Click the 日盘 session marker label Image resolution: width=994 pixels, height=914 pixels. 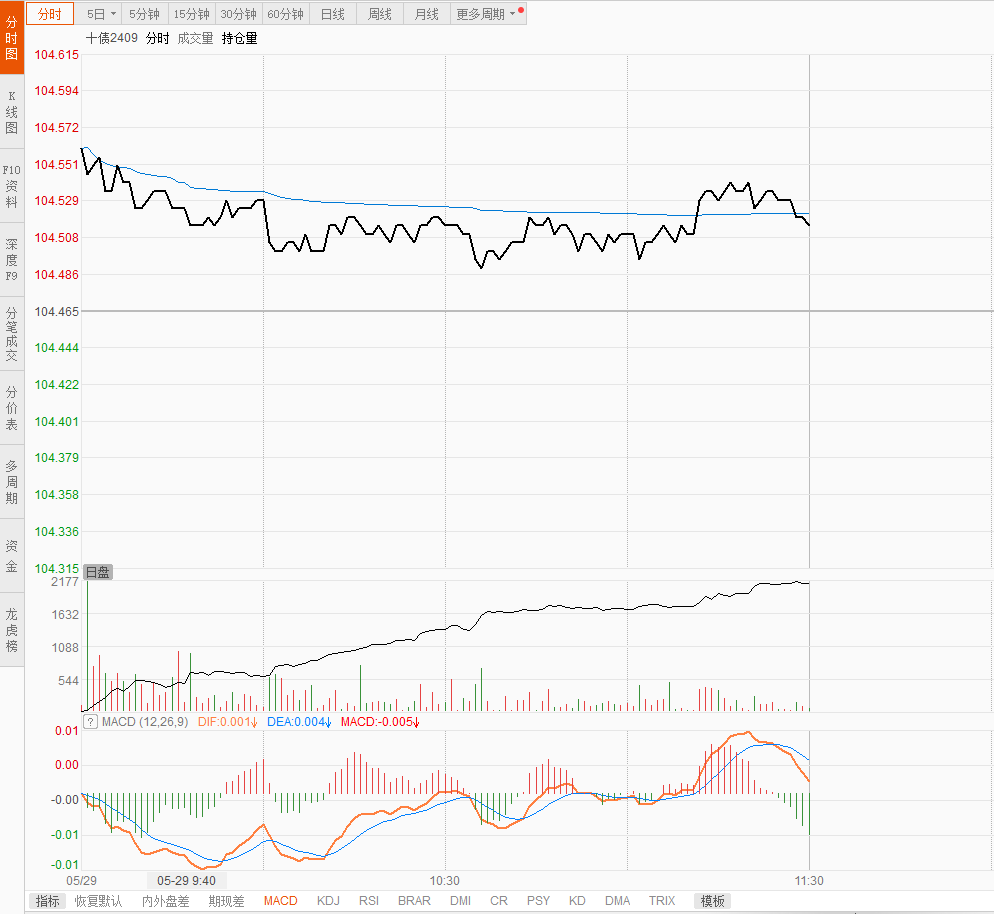pos(97,572)
